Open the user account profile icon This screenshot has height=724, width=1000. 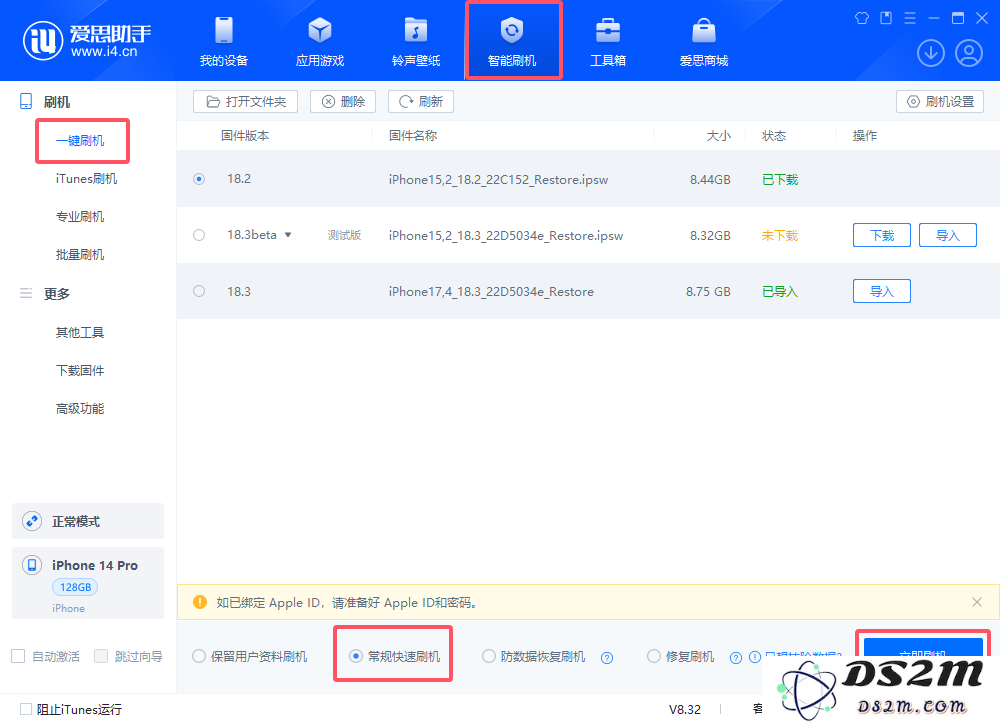pyautogui.click(x=969, y=53)
